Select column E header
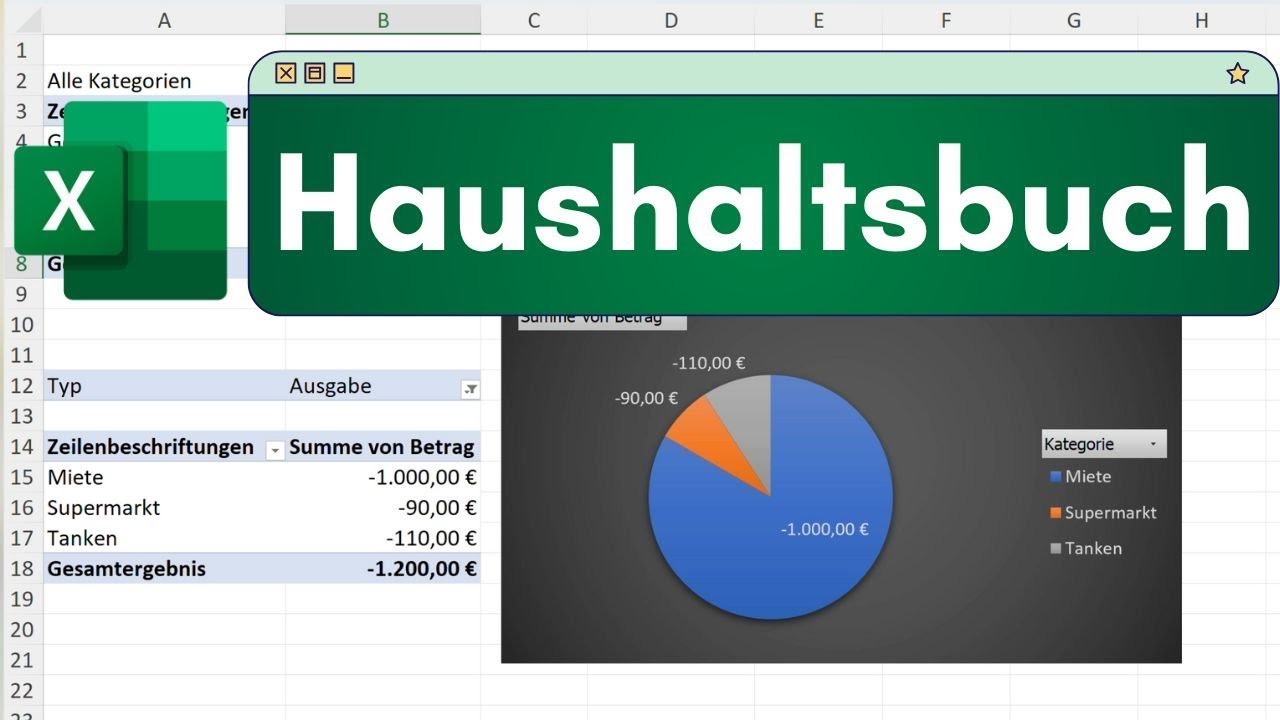Viewport: 1280px width, 720px height. 818,20
